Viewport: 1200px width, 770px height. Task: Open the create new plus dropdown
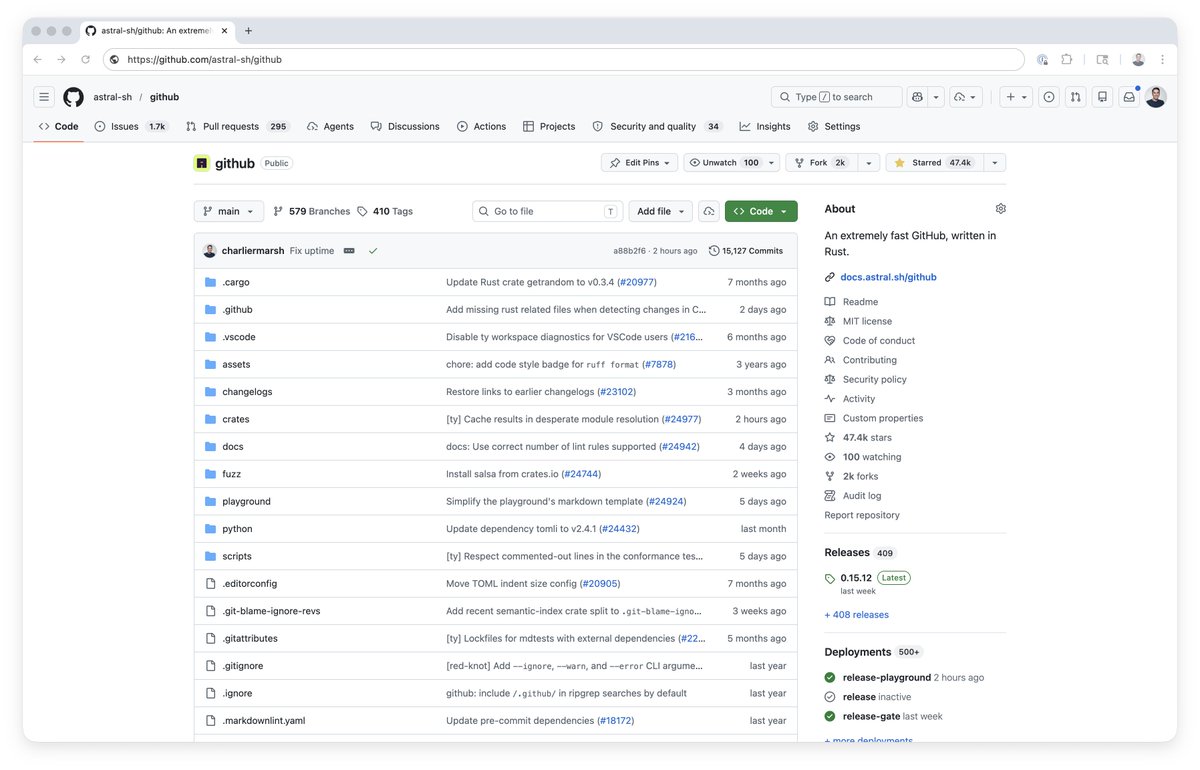click(x=1017, y=97)
